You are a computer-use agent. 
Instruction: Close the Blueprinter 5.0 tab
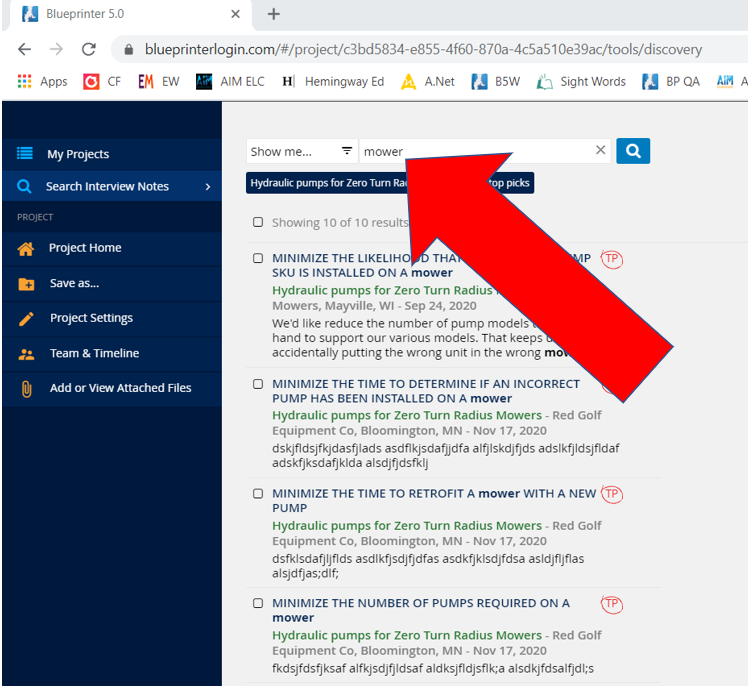coord(235,14)
